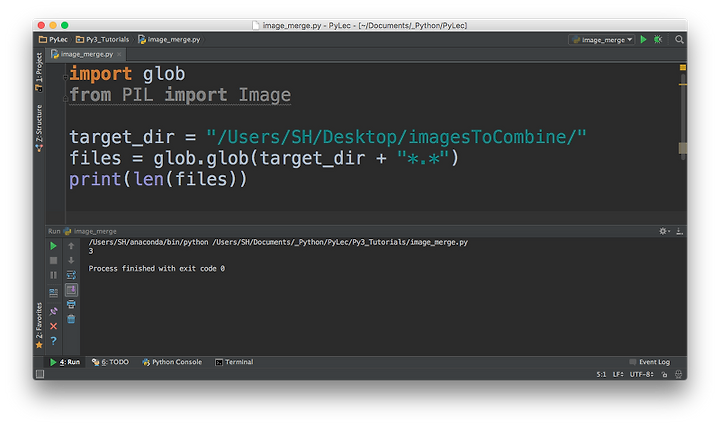Toggle scroll to end of output
This screenshot has height=427, width=720.
tap(71, 290)
